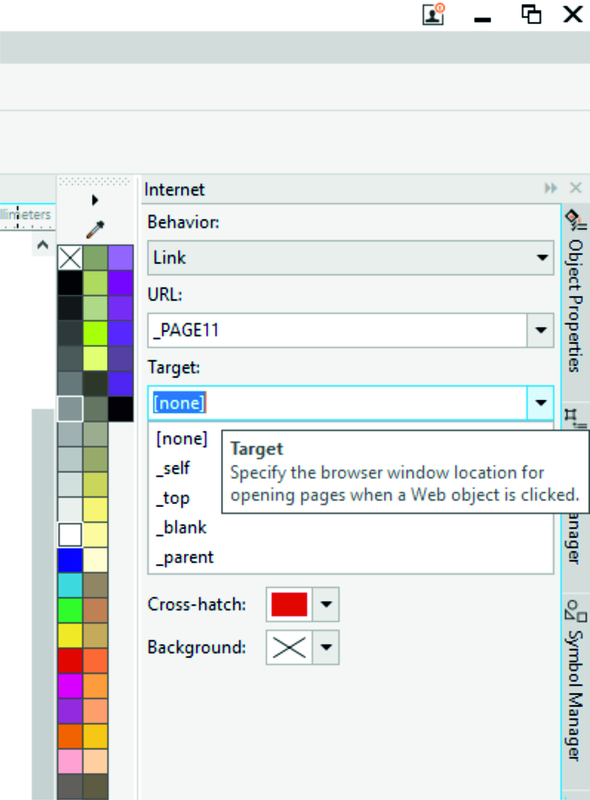
Task: Select the eyedropper tool above the palette
Action: (95, 230)
